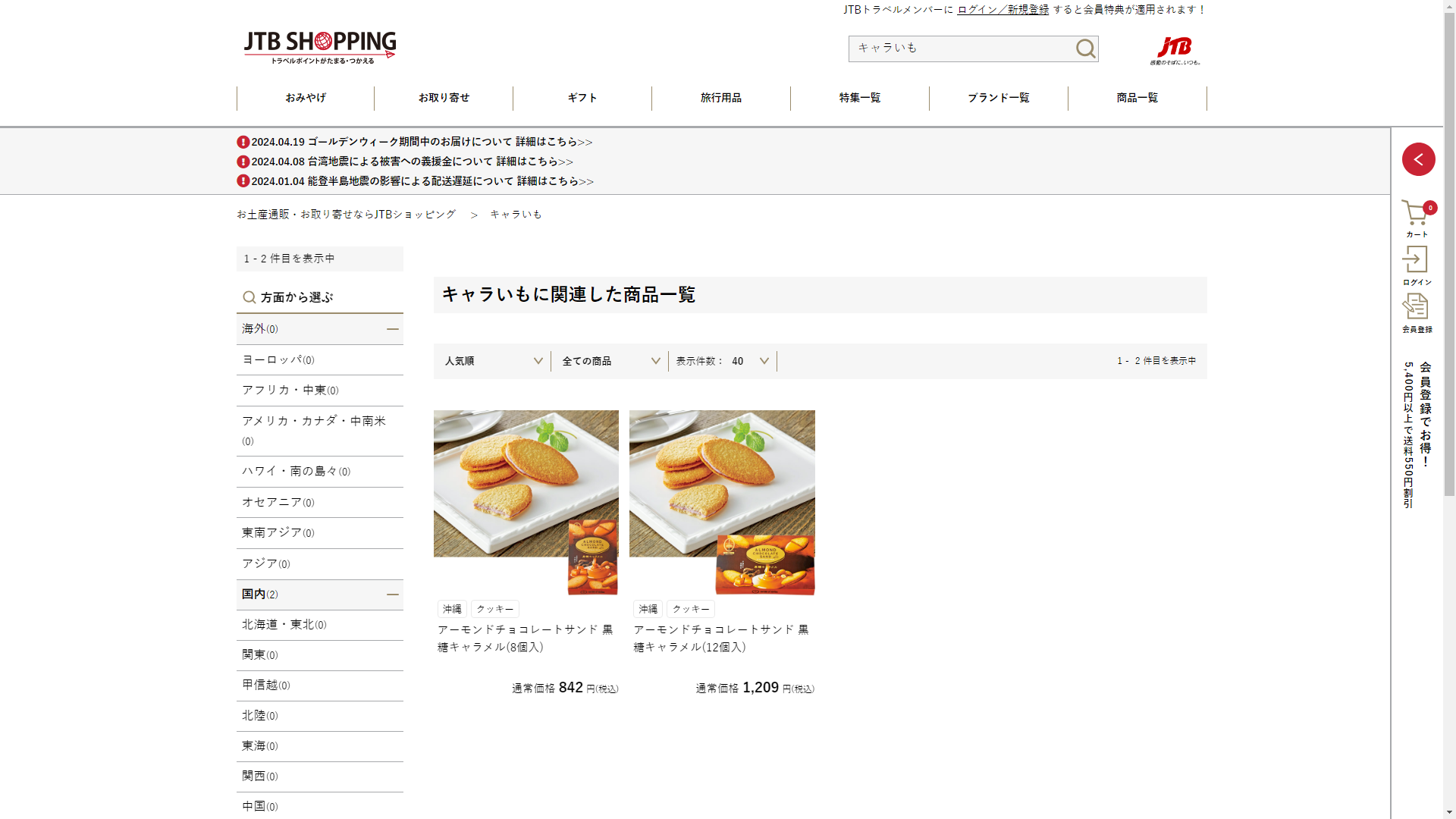Click the ログイン／新規登録 link

click(1003, 10)
